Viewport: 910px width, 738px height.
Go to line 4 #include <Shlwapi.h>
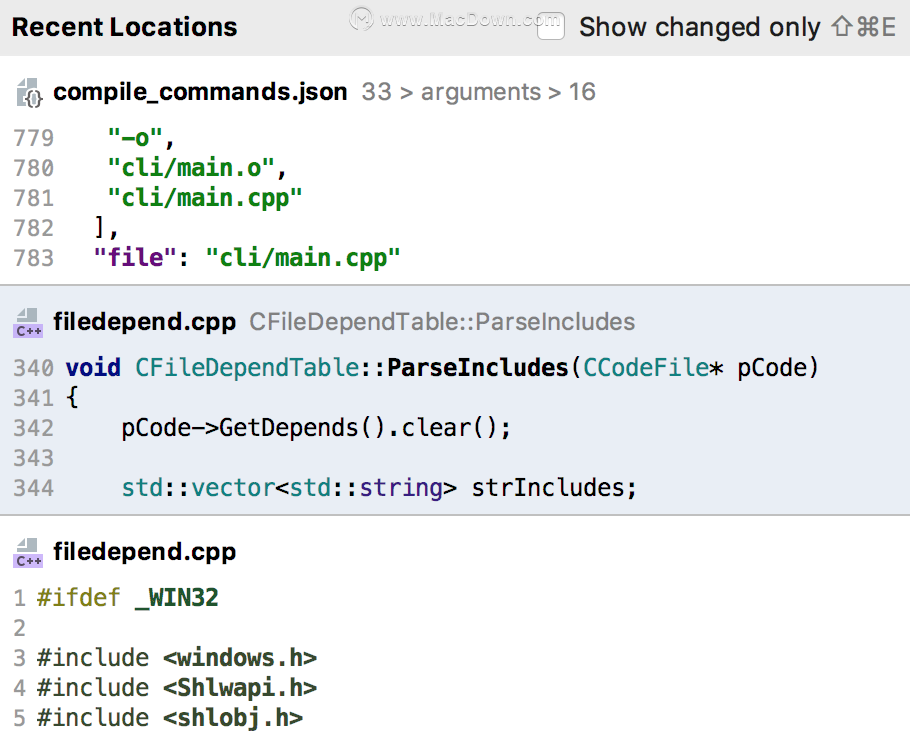tap(176, 688)
